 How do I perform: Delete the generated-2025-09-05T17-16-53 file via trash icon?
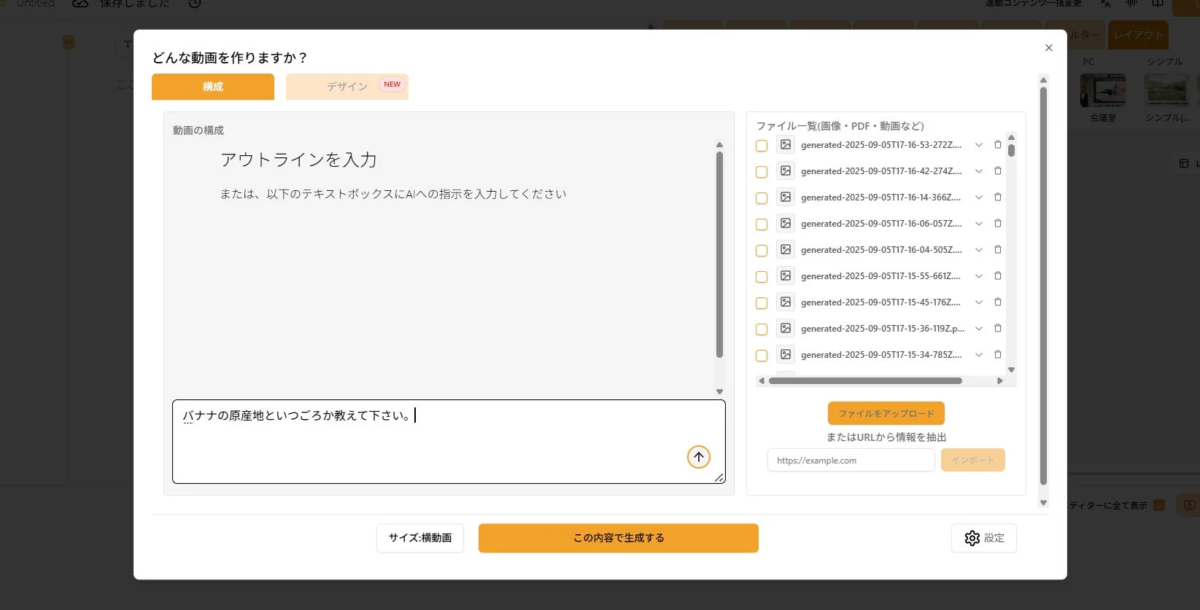pyautogui.click(x=997, y=144)
